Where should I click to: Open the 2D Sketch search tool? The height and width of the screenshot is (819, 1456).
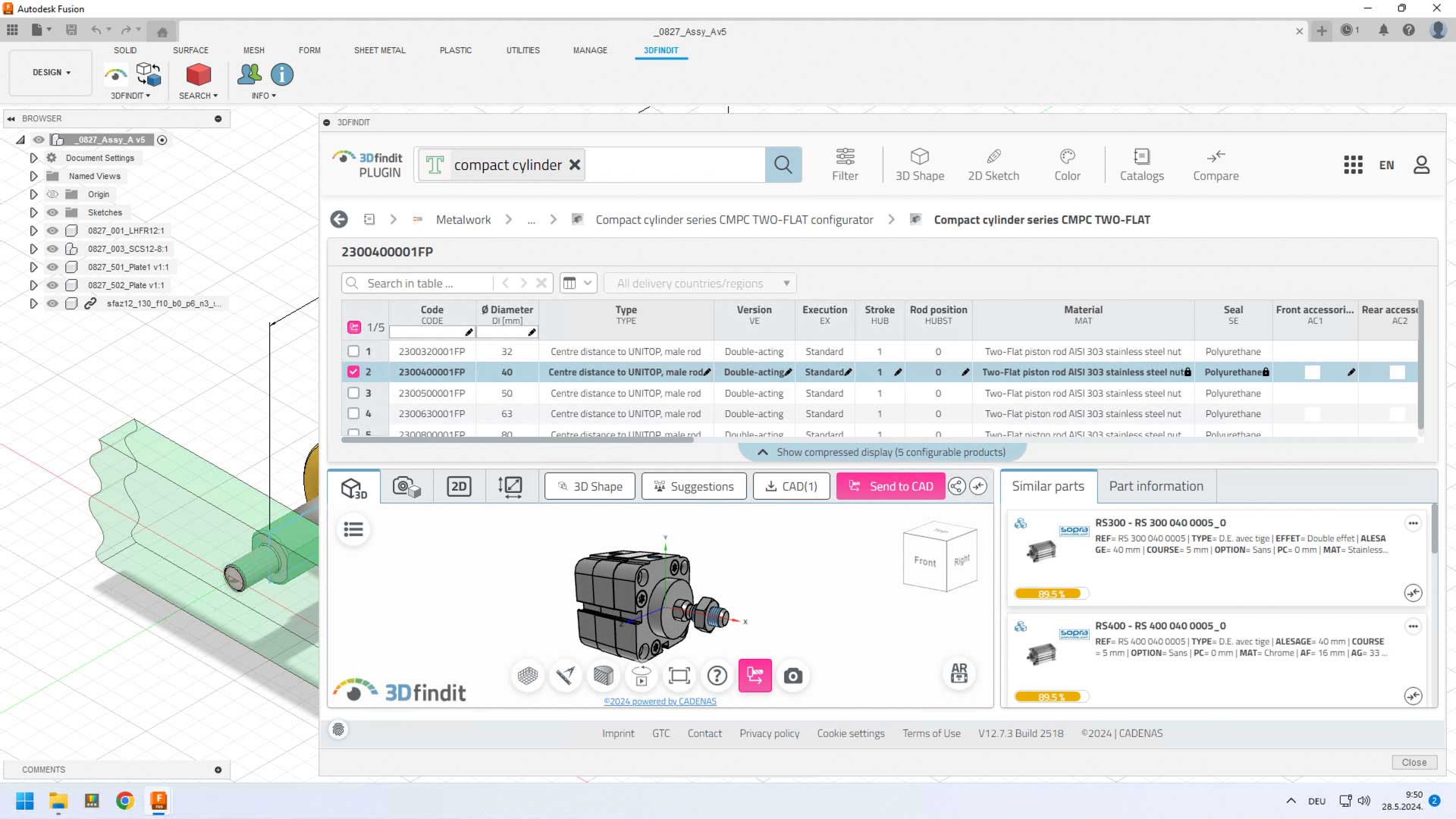(x=993, y=164)
